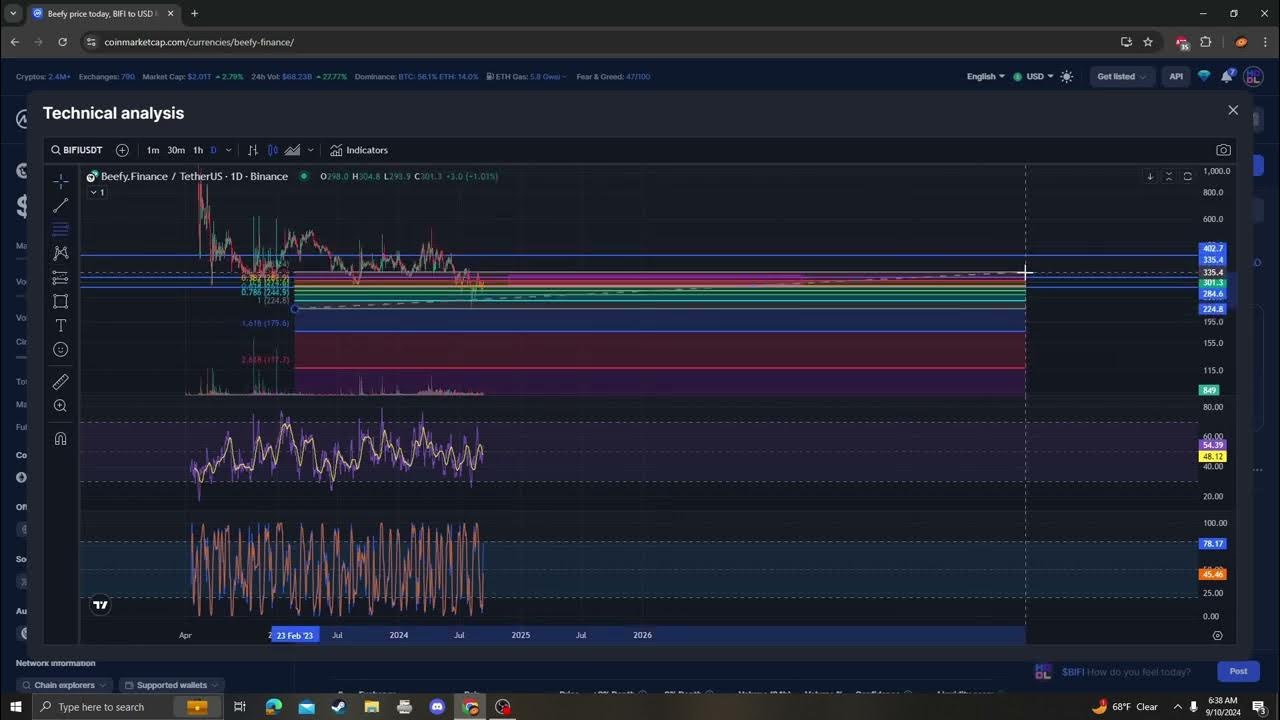Click the 224.8 blue price label
The image size is (1280, 720).
1212,309
